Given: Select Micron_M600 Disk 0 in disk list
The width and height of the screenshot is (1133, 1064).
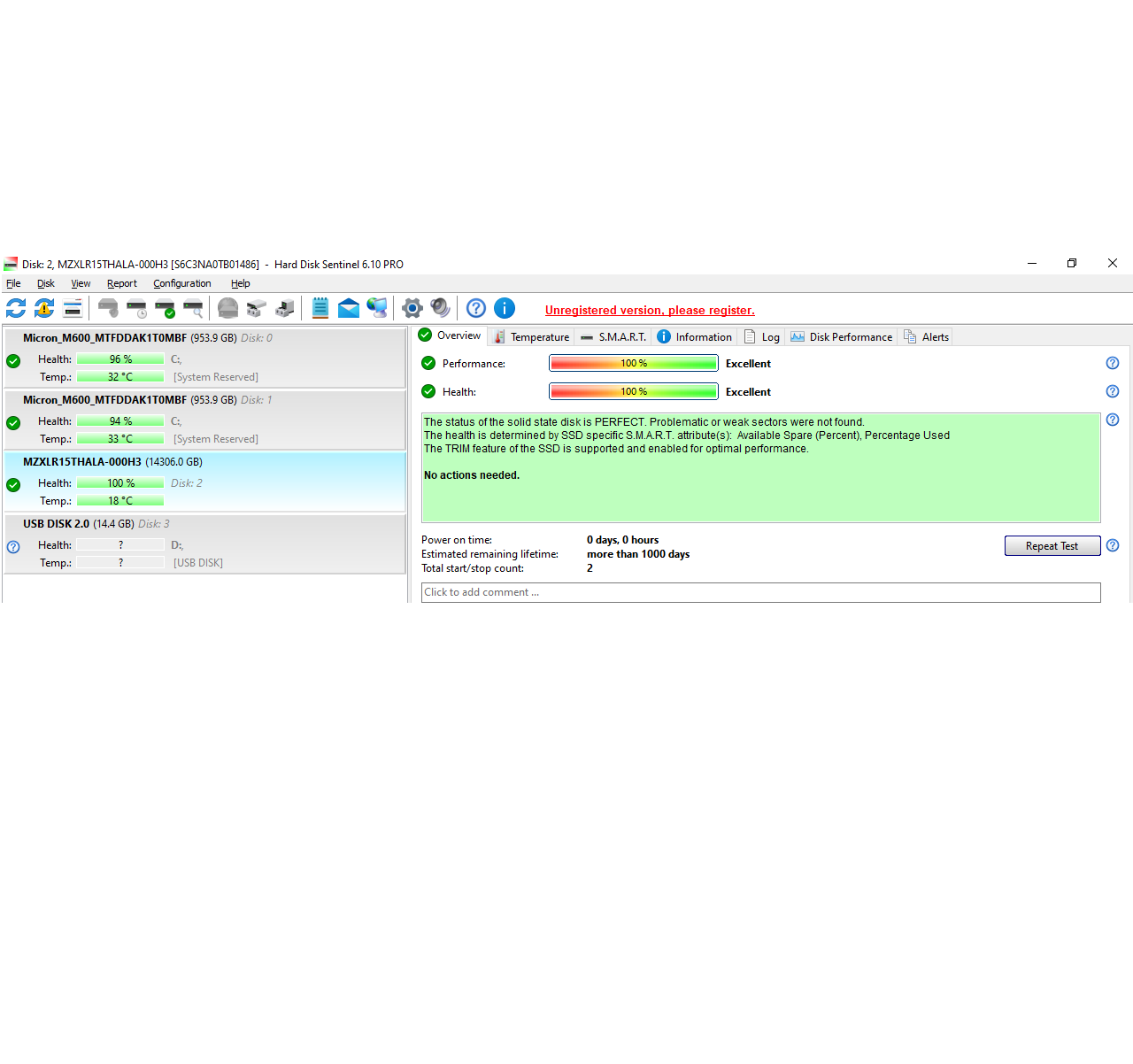Looking at the screenshot, I should point(204,358).
